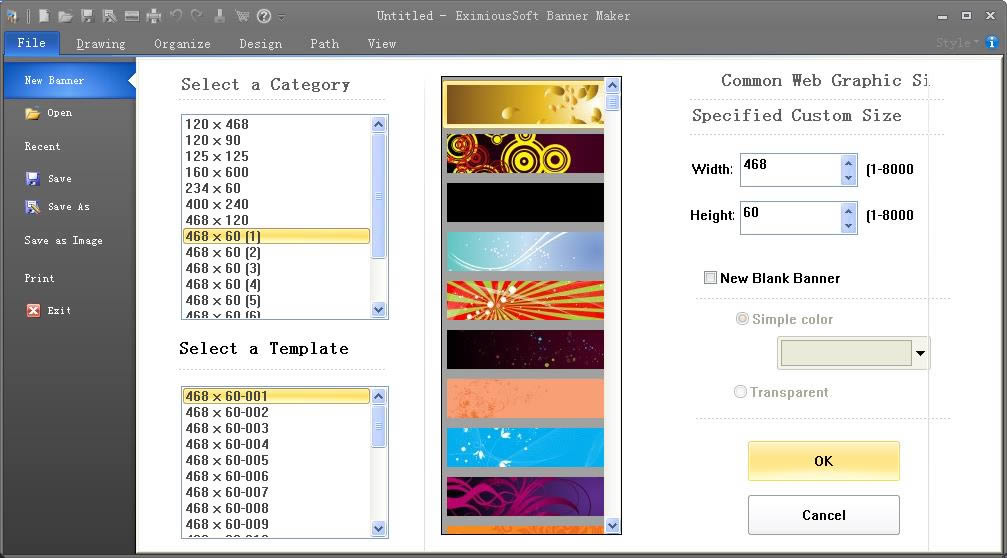Switch to the Drawing tab
This screenshot has height=558, width=1007.
click(x=101, y=44)
